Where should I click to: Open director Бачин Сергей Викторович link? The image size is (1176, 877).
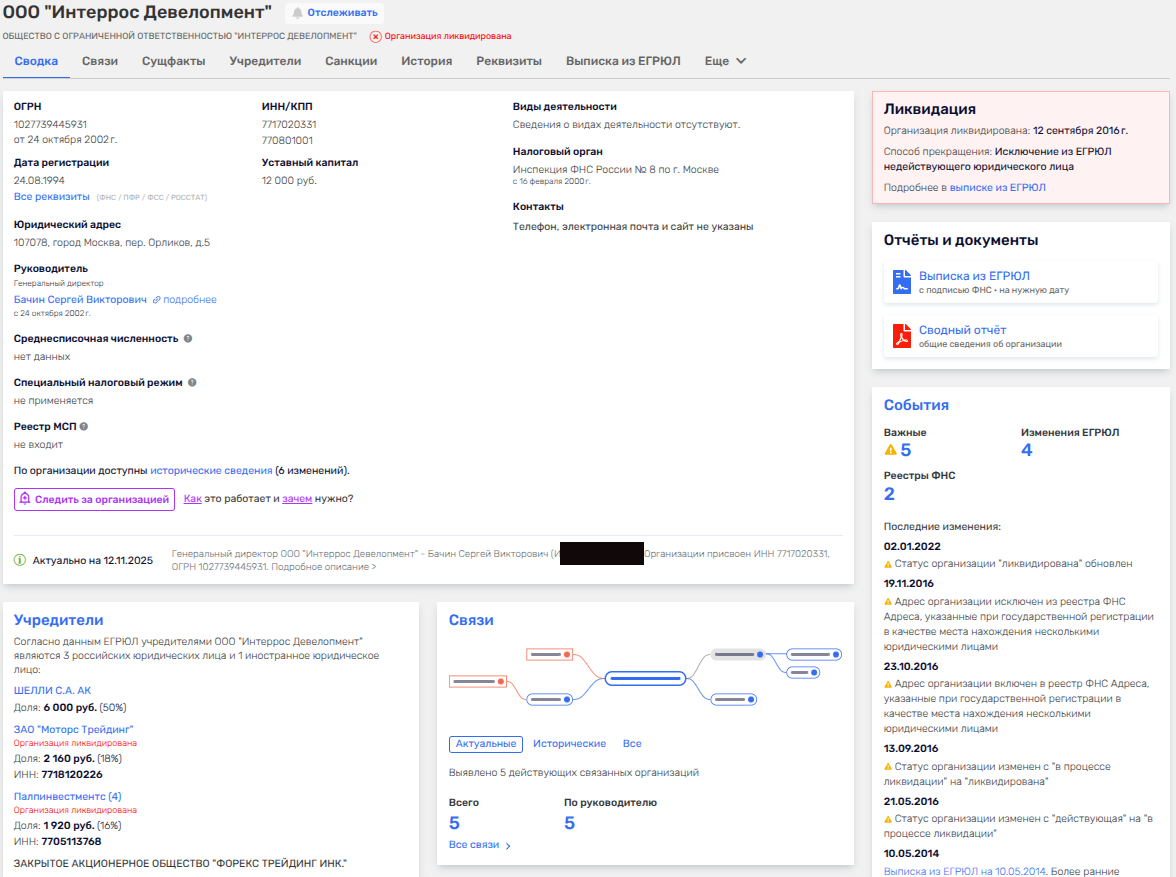click(80, 300)
